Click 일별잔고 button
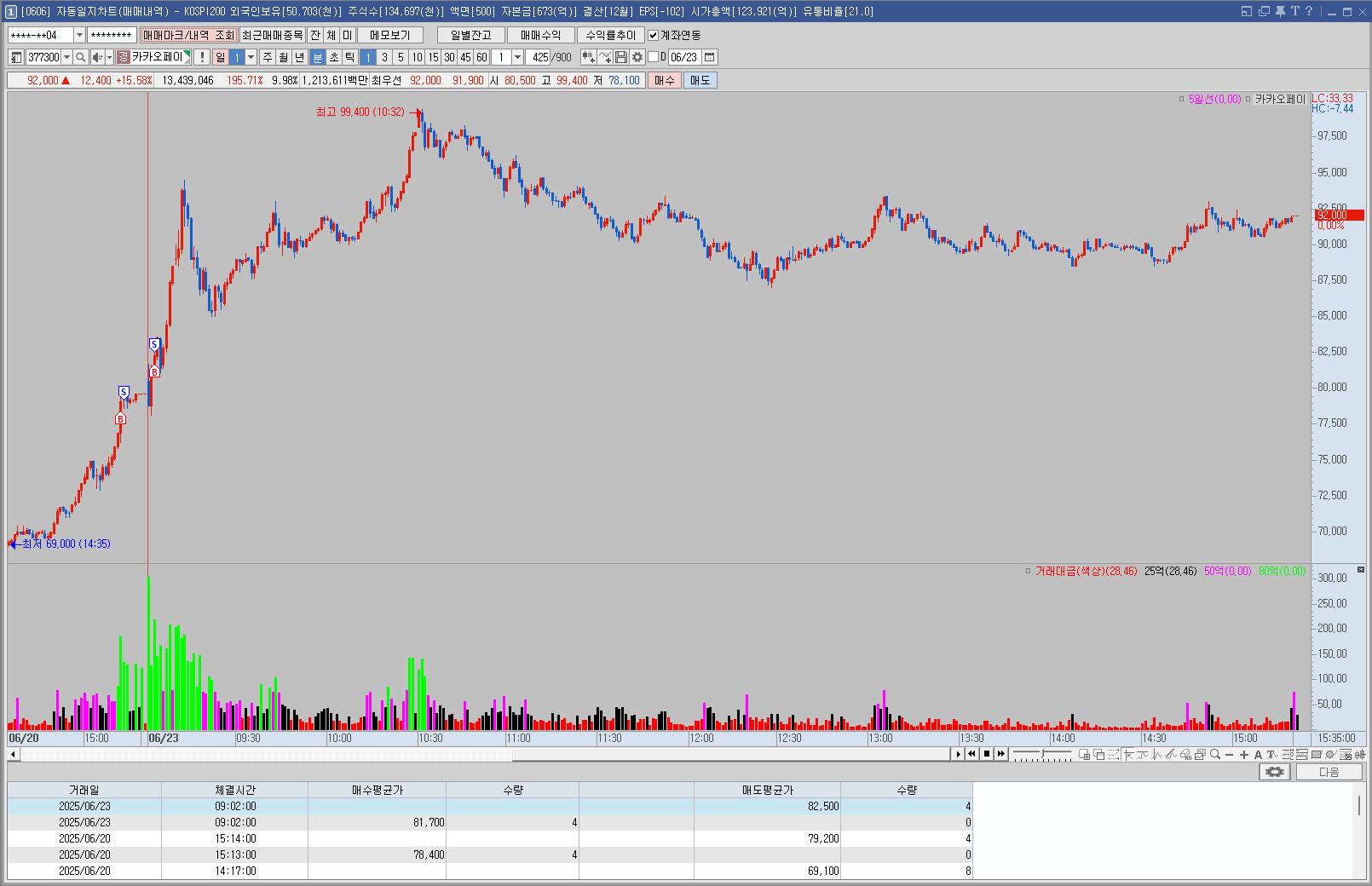Viewport: 1372px width, 886px height. tap(471, 35)
